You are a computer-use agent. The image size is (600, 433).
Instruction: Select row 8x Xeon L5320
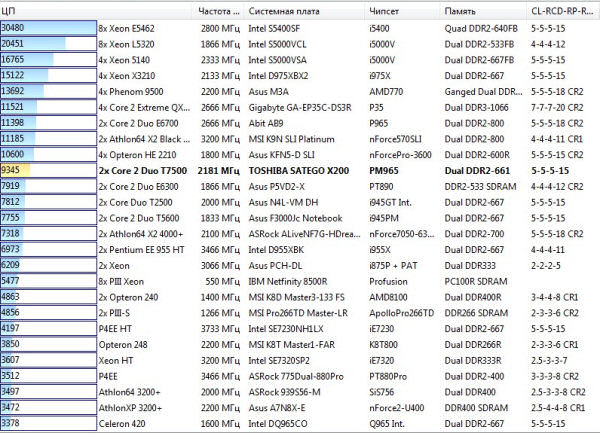[300, 44]
